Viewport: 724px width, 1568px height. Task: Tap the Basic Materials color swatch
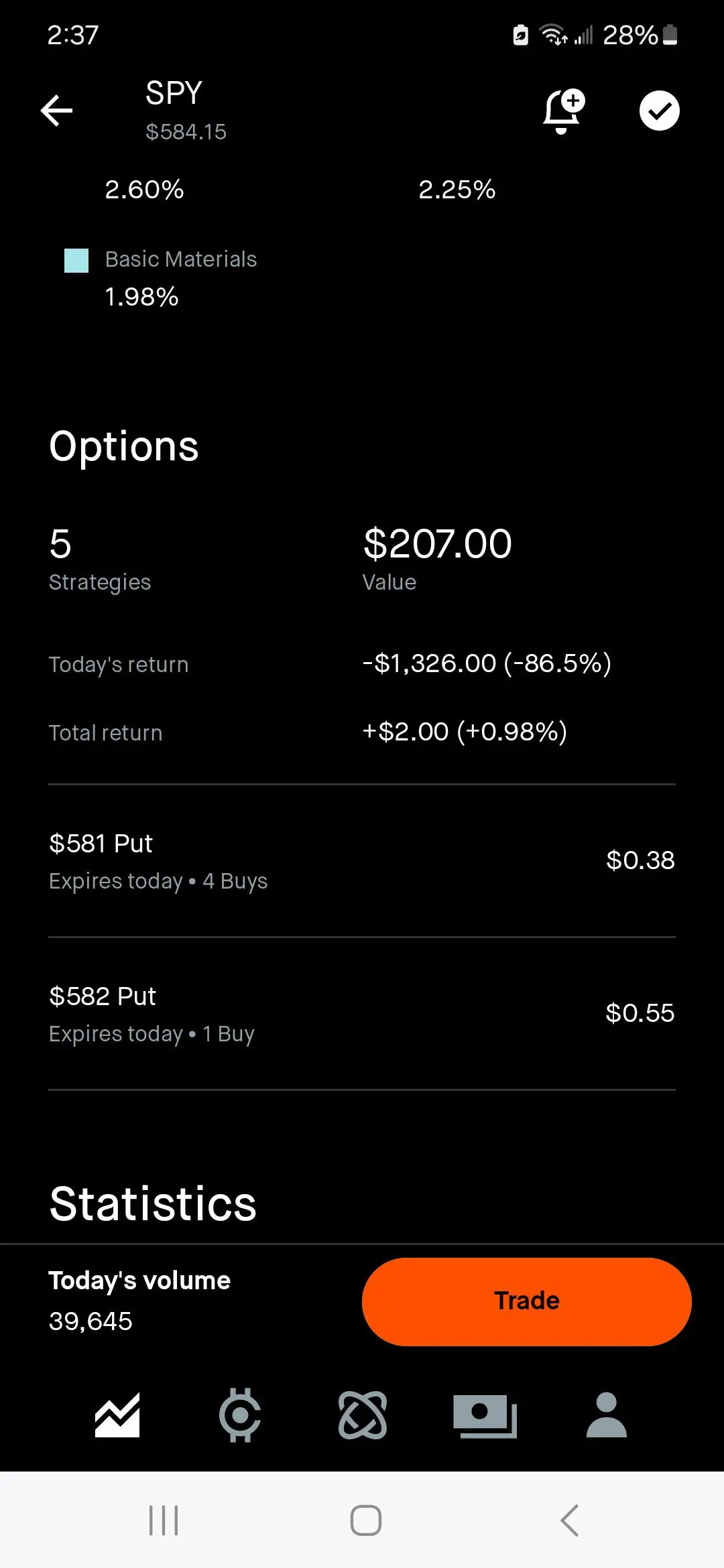click(x=76, y=261)
